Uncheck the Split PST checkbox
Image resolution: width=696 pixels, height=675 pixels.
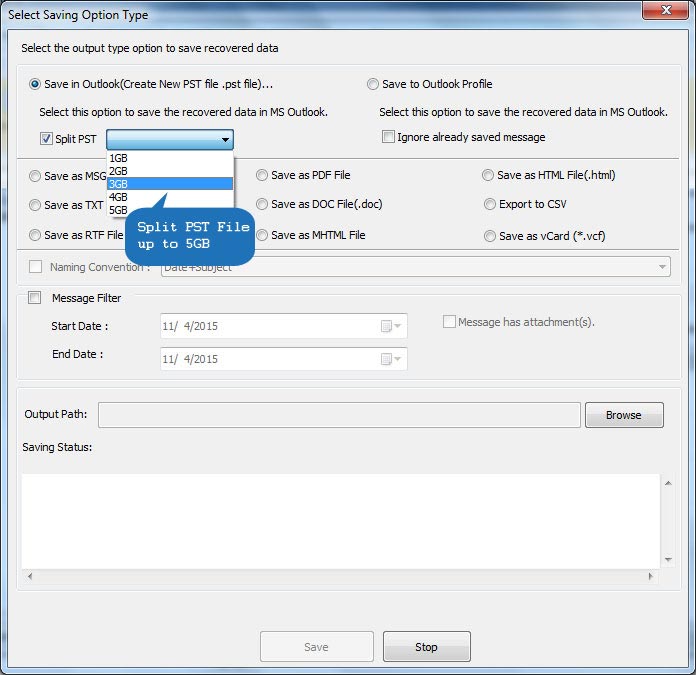[x=46, y=139]
